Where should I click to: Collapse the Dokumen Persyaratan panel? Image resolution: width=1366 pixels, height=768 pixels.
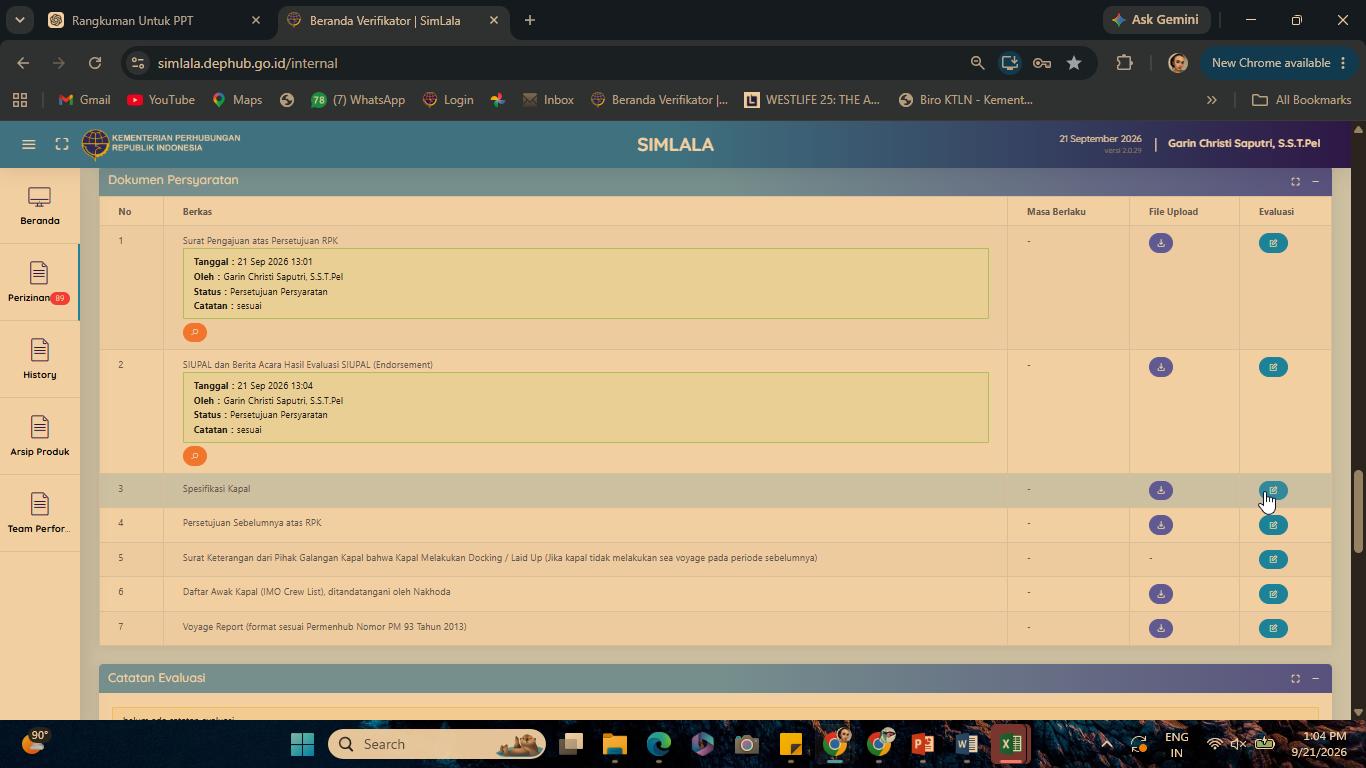point(1315,181)
